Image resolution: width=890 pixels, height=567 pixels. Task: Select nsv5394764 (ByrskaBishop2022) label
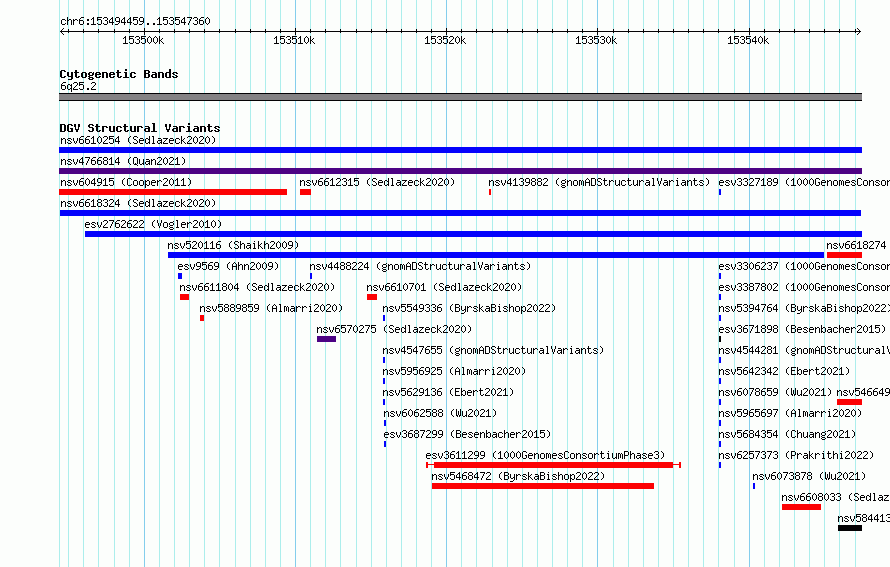pyautogui.click(x=804, y=308)
